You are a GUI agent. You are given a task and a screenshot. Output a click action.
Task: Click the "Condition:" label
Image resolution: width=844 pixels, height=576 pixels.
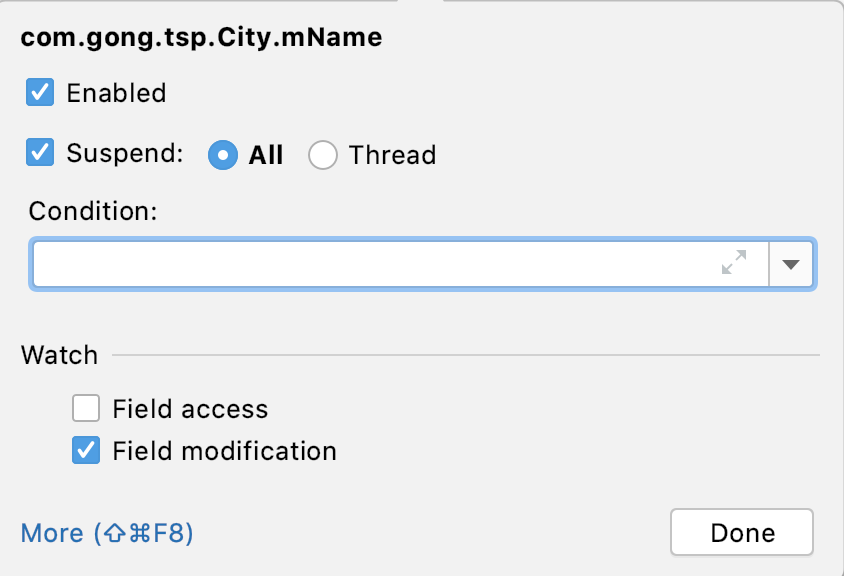93,210
